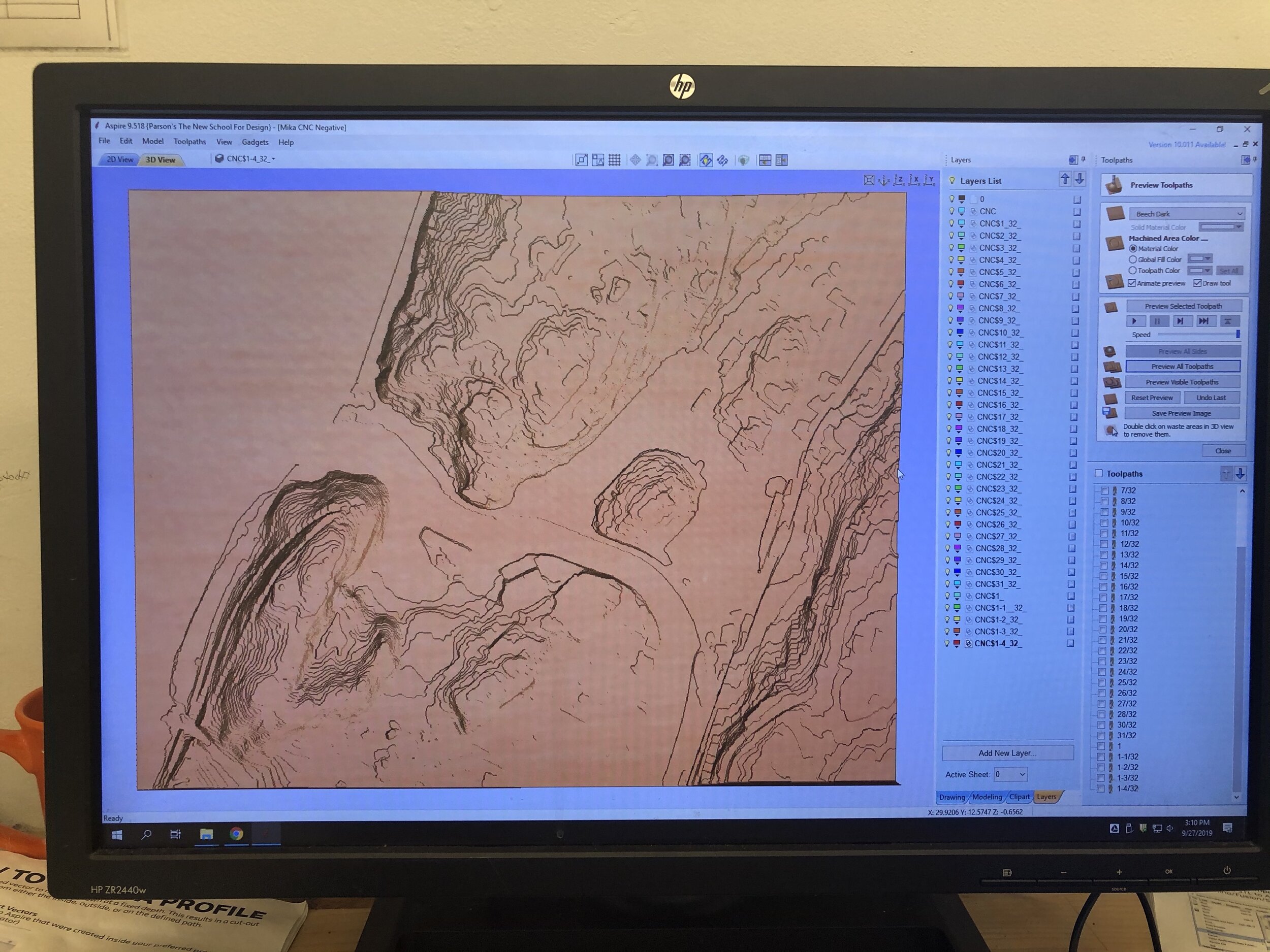
Task: Click the isometric view icon in 3D view
Action: point(884,181)
